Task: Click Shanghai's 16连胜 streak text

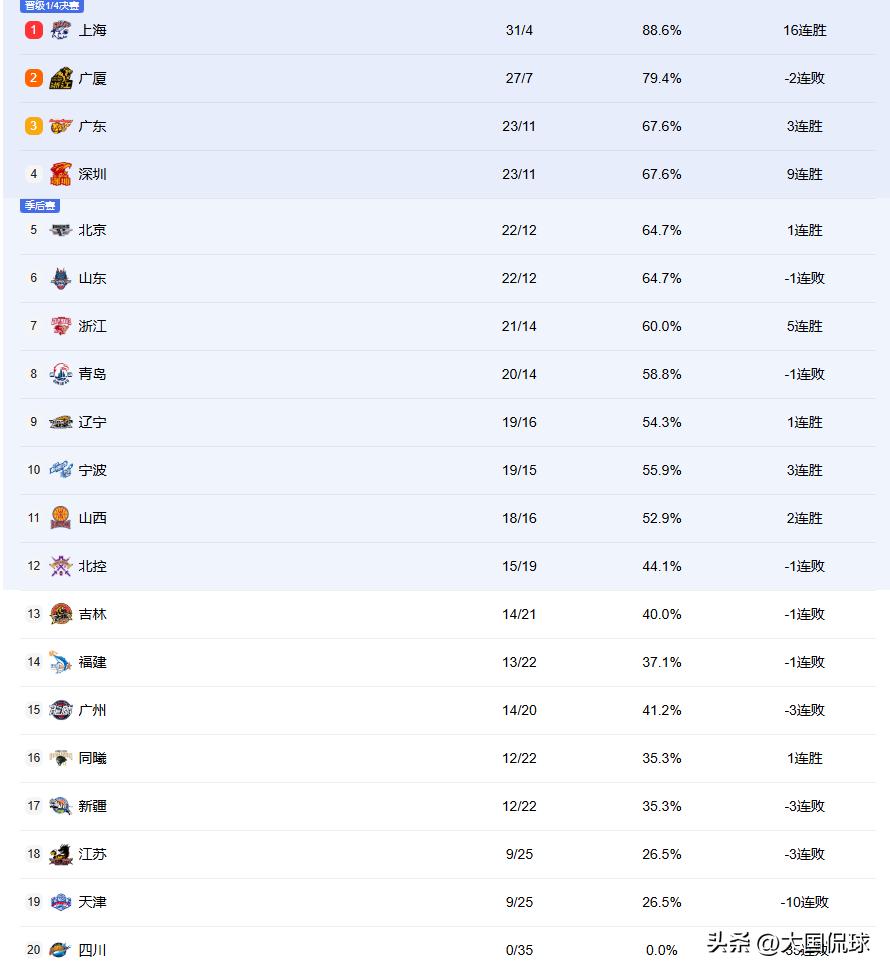Action: (804, 30)
